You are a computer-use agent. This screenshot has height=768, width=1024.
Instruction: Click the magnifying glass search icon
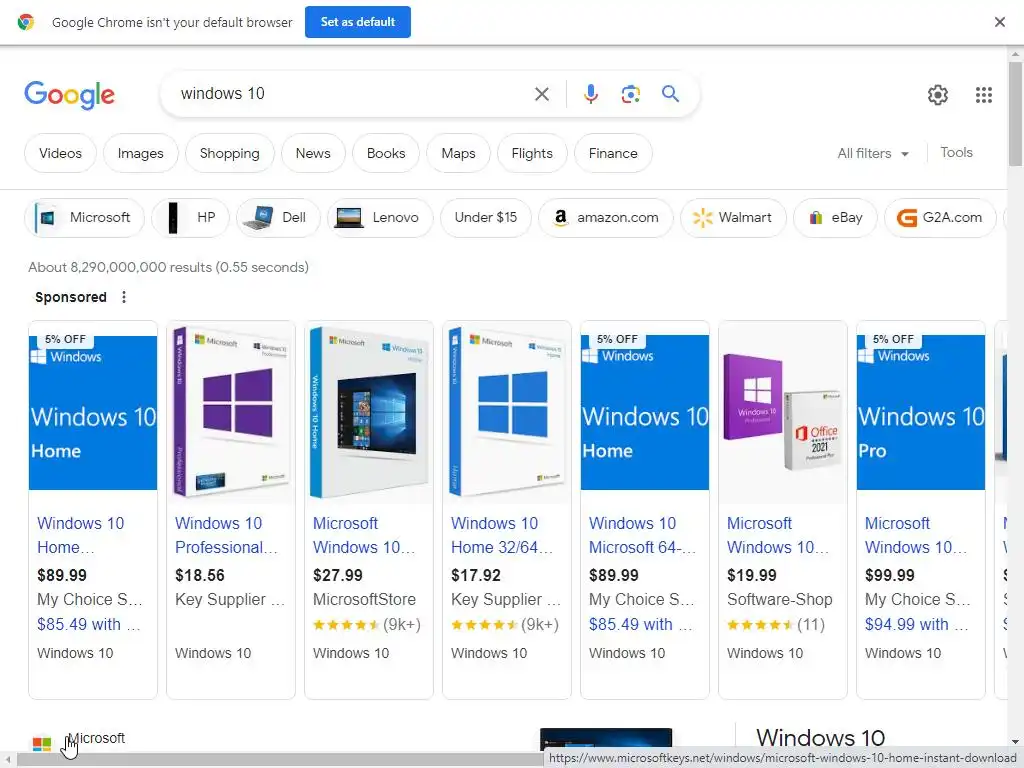[x=670, y=94]
